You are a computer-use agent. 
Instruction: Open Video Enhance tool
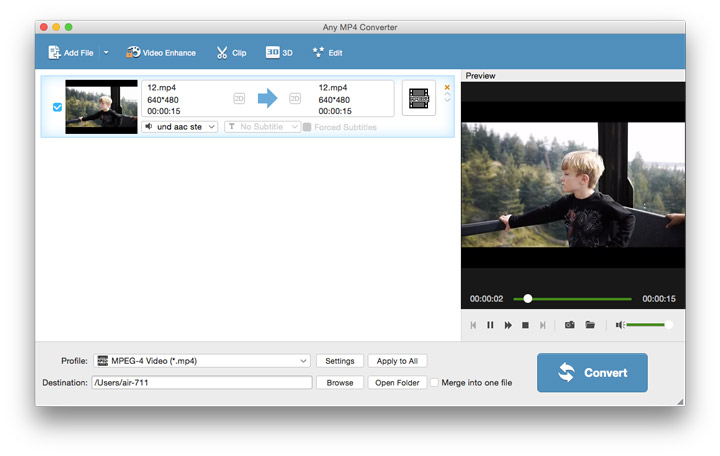[161, 53]
